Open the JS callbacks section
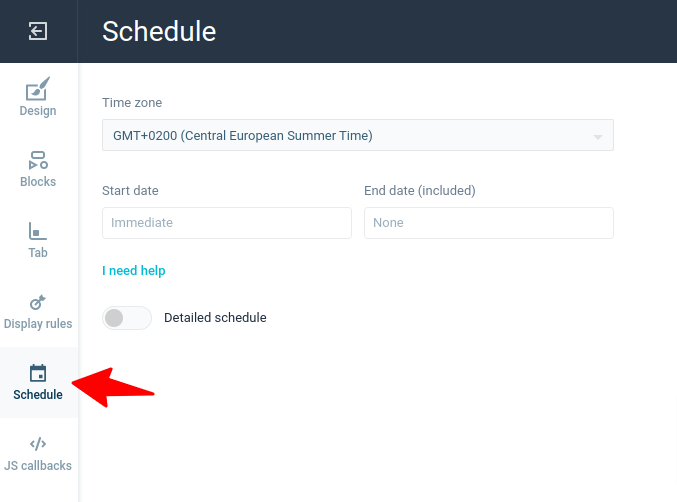 click(x=38, y=466)
